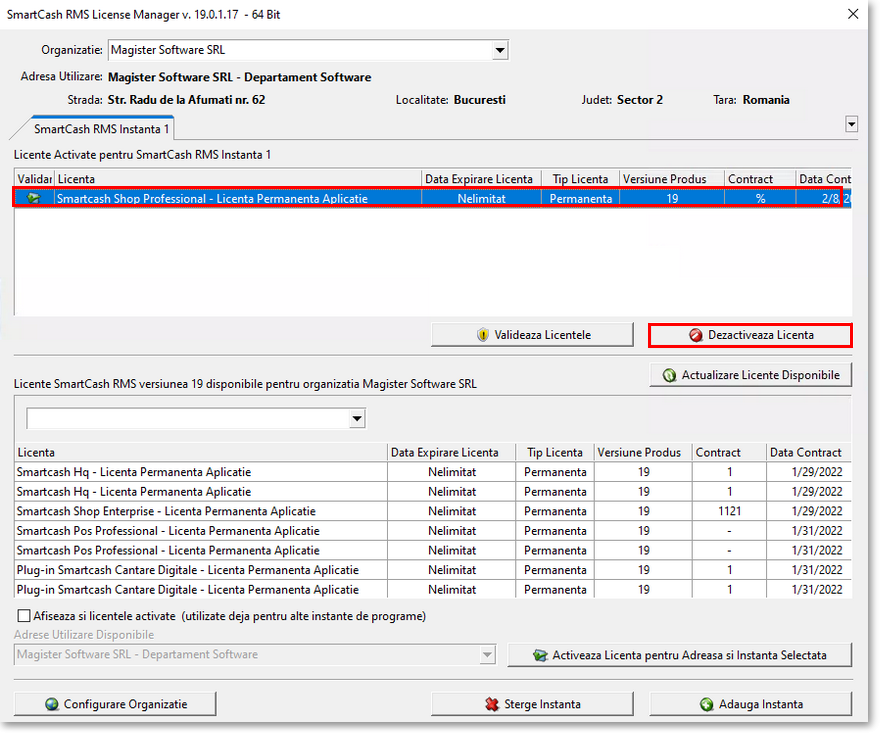Click Actualizare Licente Disponibile button
Image resolution: width=886 pixels, height=737 pixels.
click(x=750, y=375)
